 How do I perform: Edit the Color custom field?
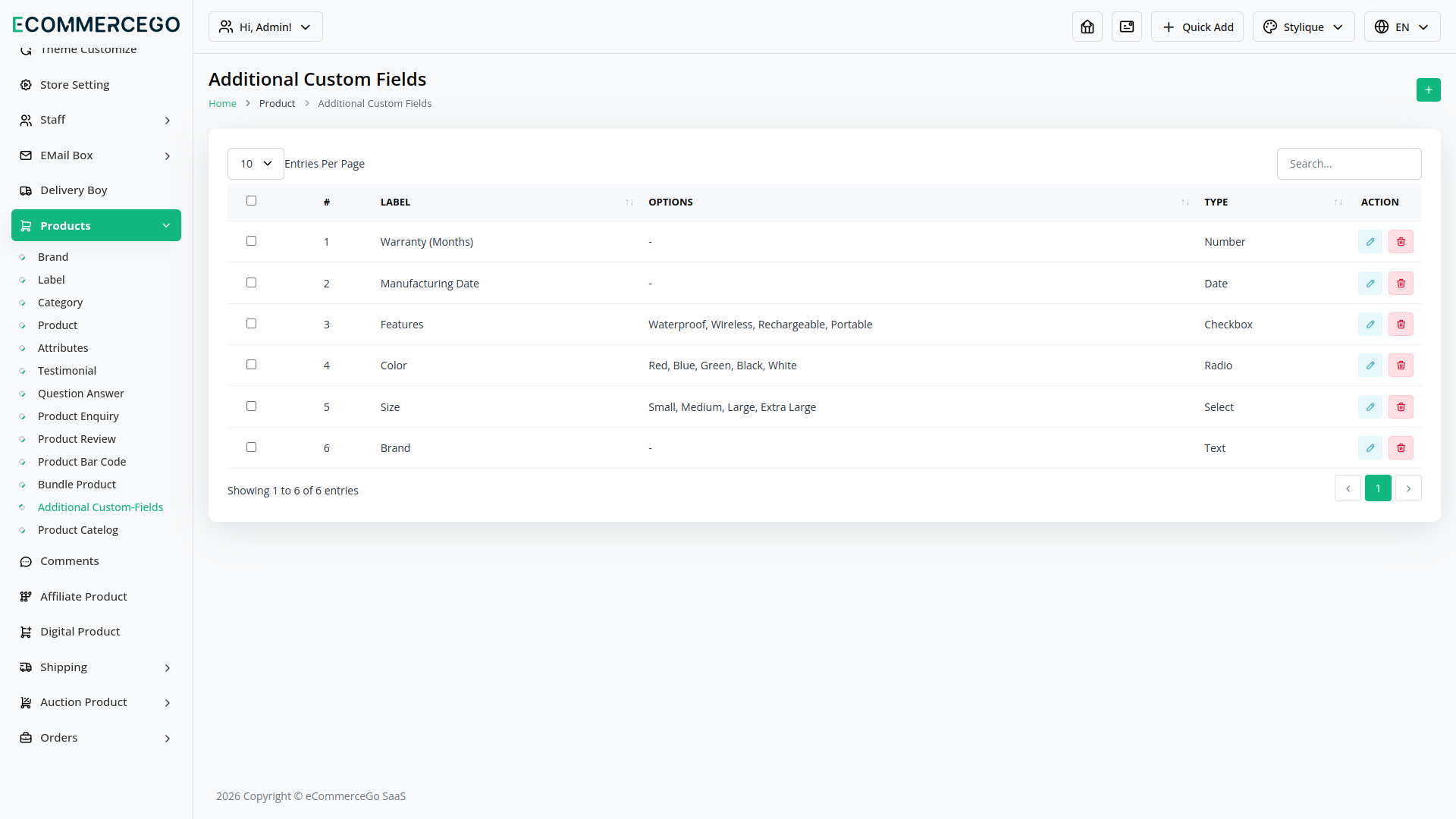click(1370, 366)
